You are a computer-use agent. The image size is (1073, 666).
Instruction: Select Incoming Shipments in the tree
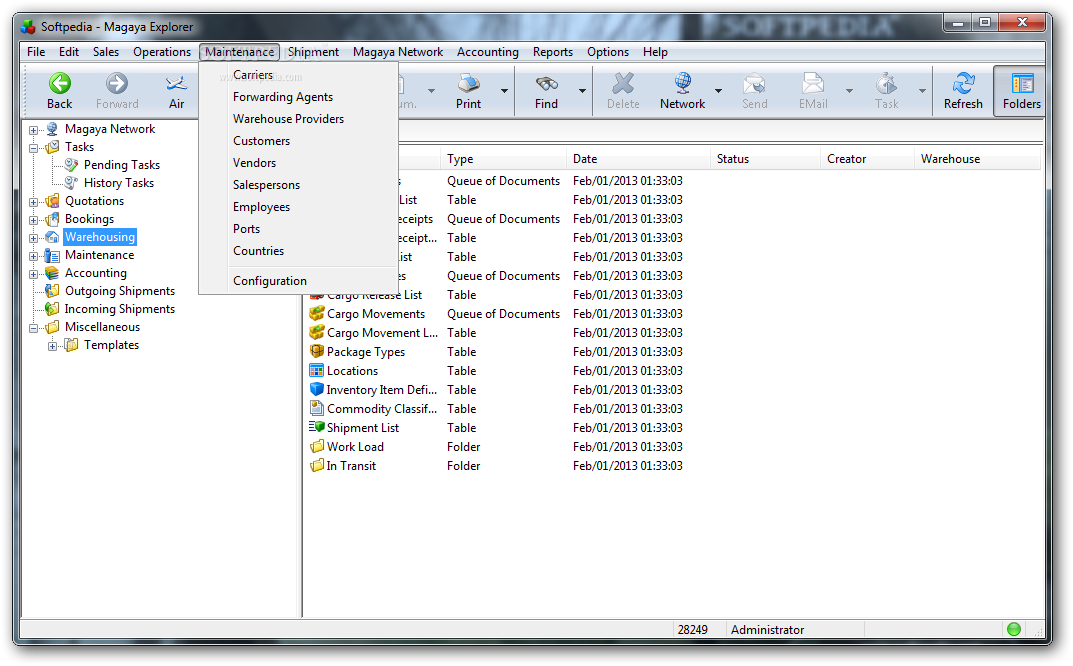(x=120, y=309)
